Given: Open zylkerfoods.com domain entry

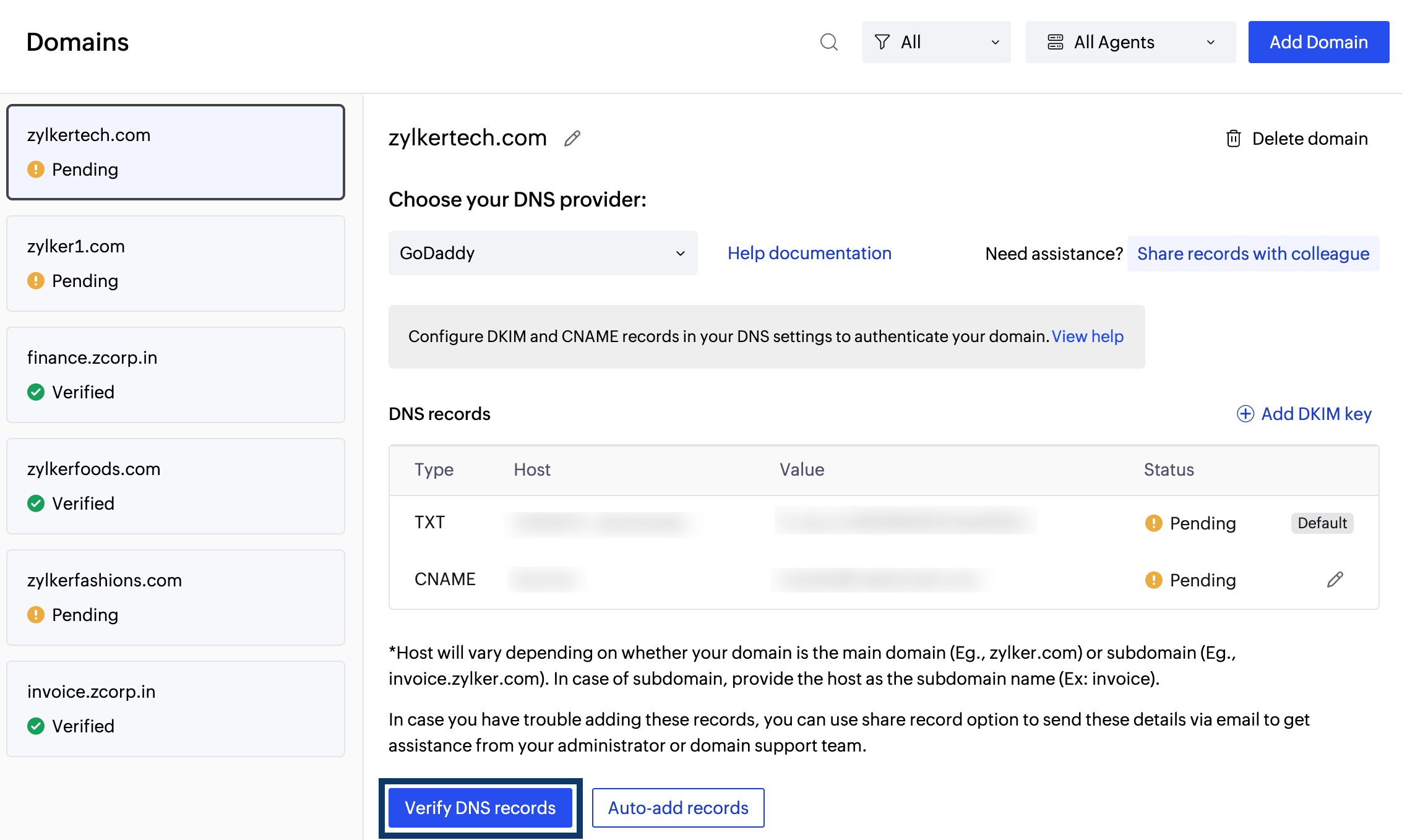Looking at the screenshot, I should coord(175,486).
